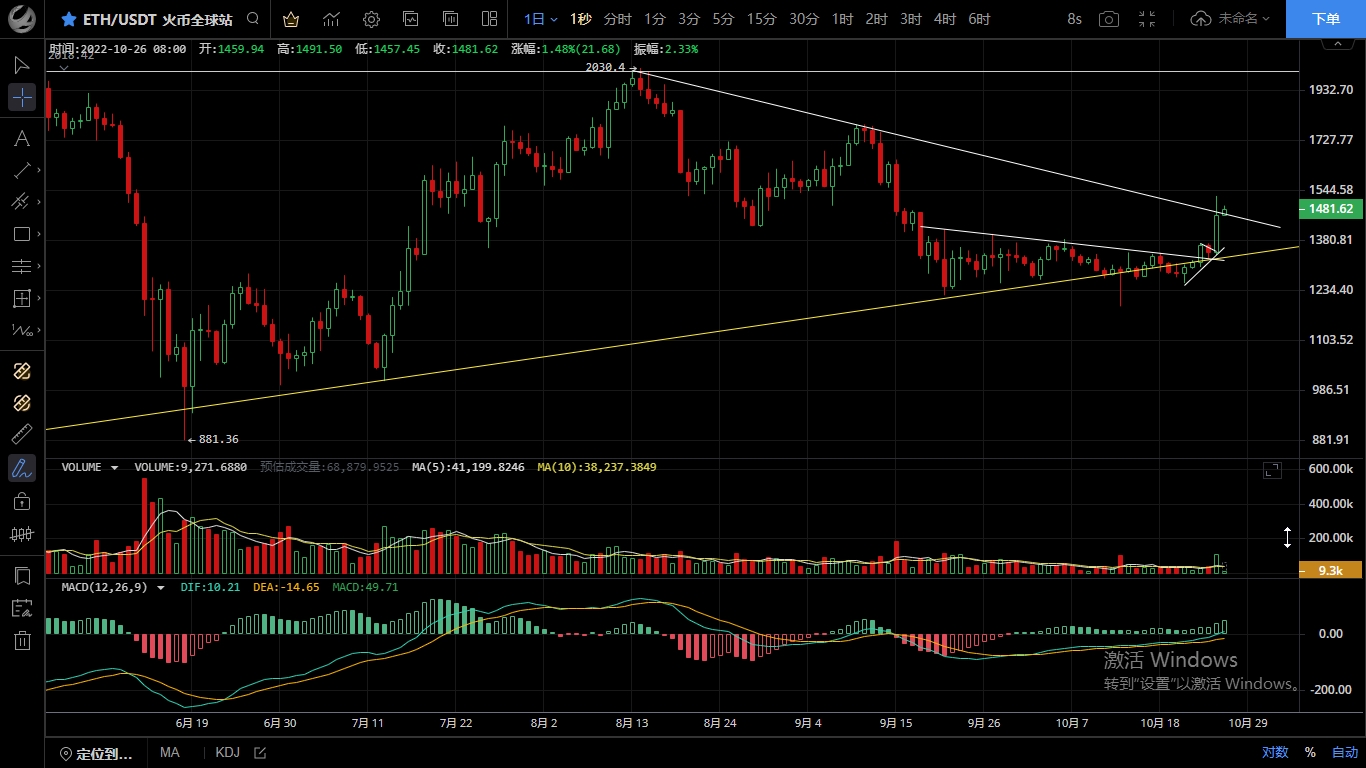Toggle the lock drawings icon
Image resolution: width=1366 pixels, height=768 pixels.
[22, 500]
